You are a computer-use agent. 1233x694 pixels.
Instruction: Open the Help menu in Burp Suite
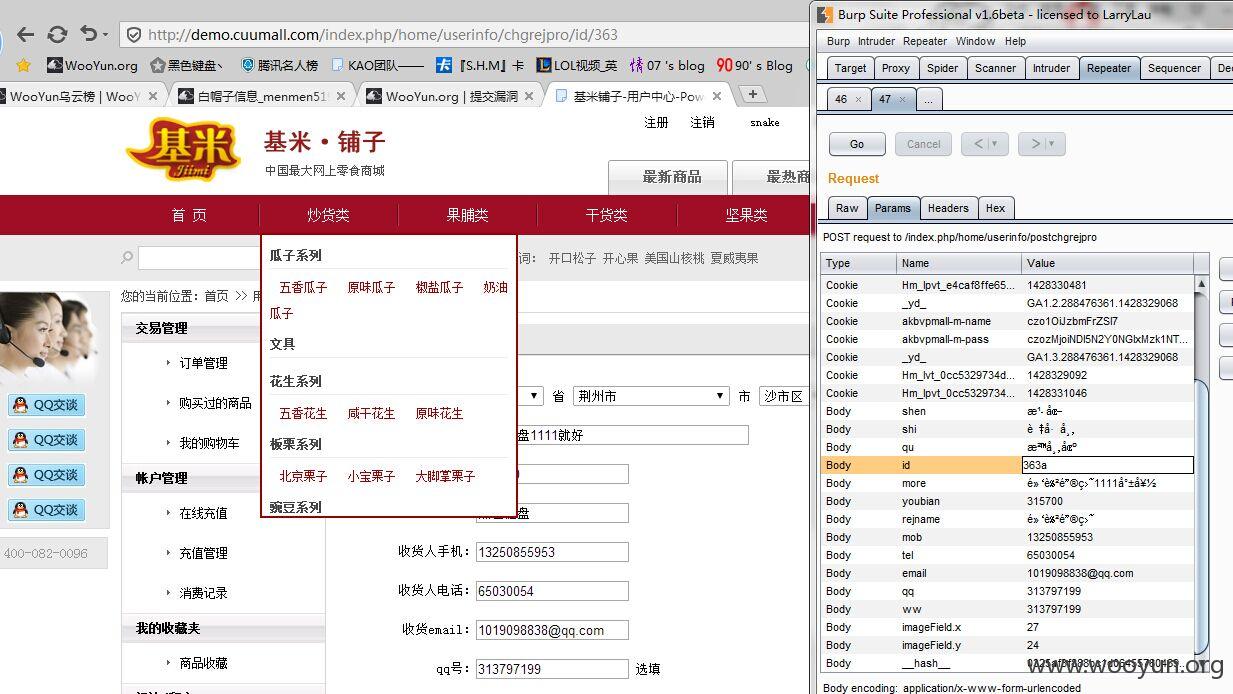[1015, 41]
